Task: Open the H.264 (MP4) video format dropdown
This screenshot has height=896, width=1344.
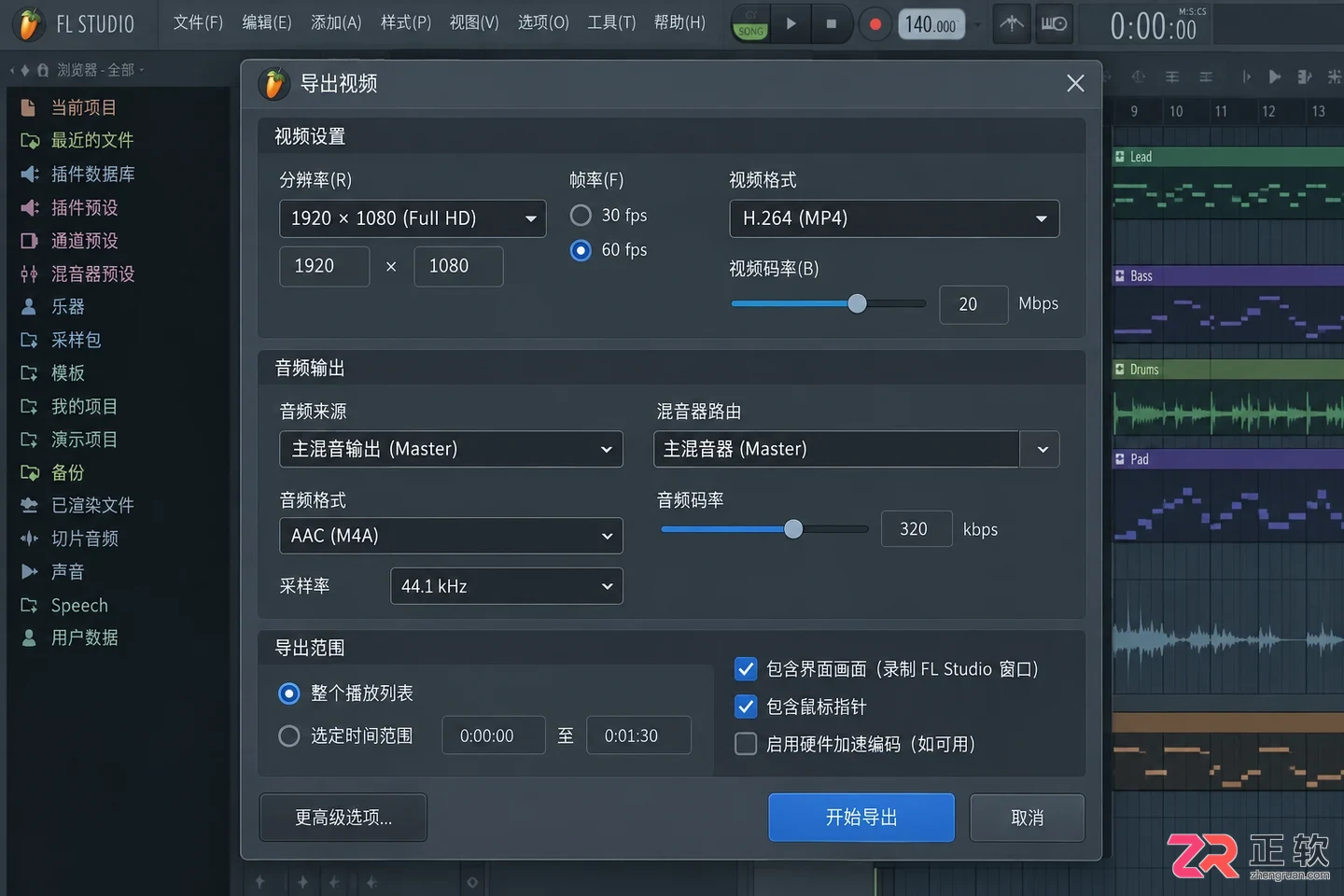Action: click(894, 218)
